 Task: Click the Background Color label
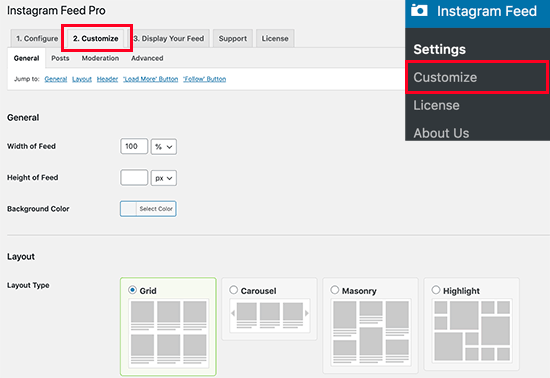[x=38, y=209]
